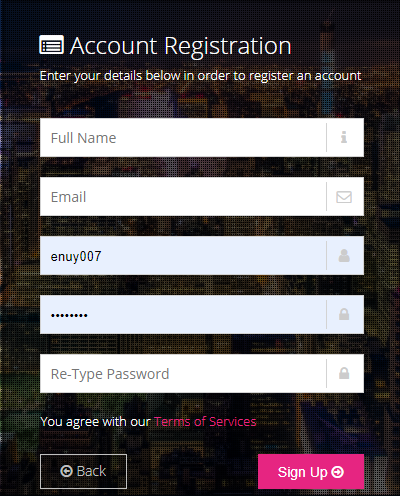This screenshot has height=496, width=400.
Task: Focus the Email input field
Action: point(183,197)
